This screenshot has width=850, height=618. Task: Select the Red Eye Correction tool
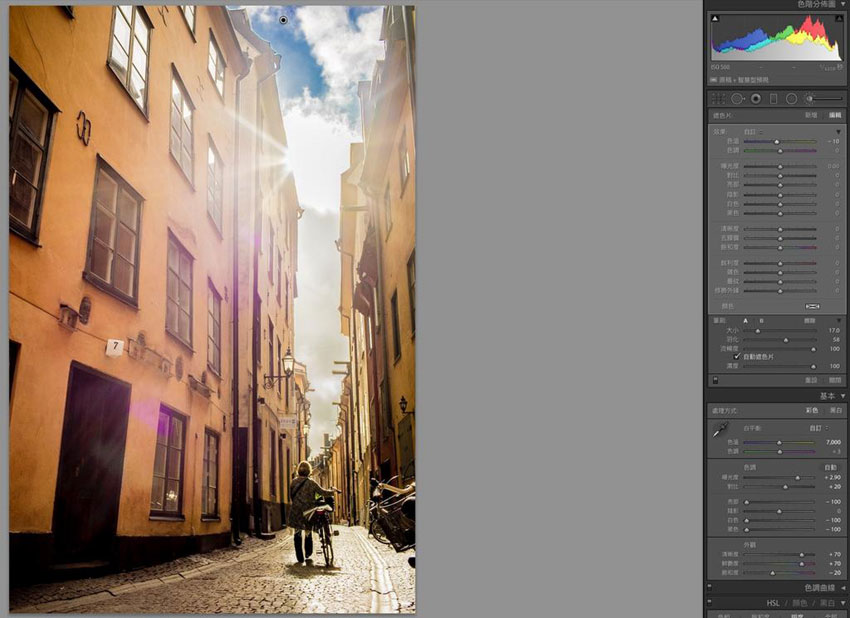[755, 99]
